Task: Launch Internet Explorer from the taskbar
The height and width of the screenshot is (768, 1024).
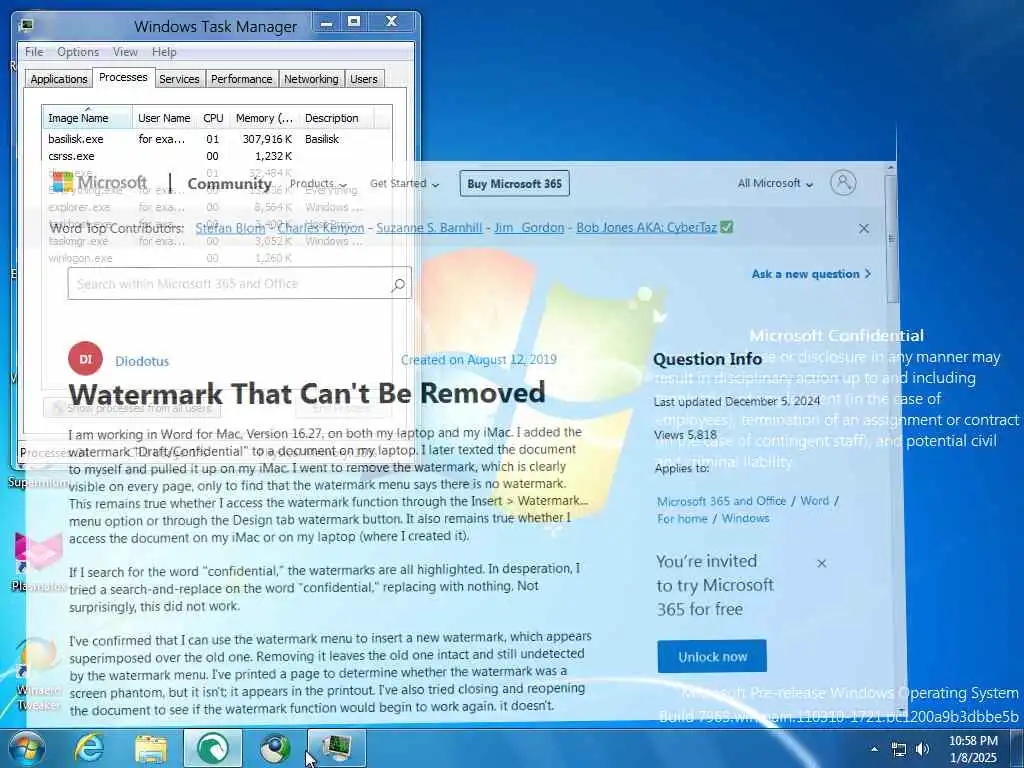Action: [x=89, y=748]
